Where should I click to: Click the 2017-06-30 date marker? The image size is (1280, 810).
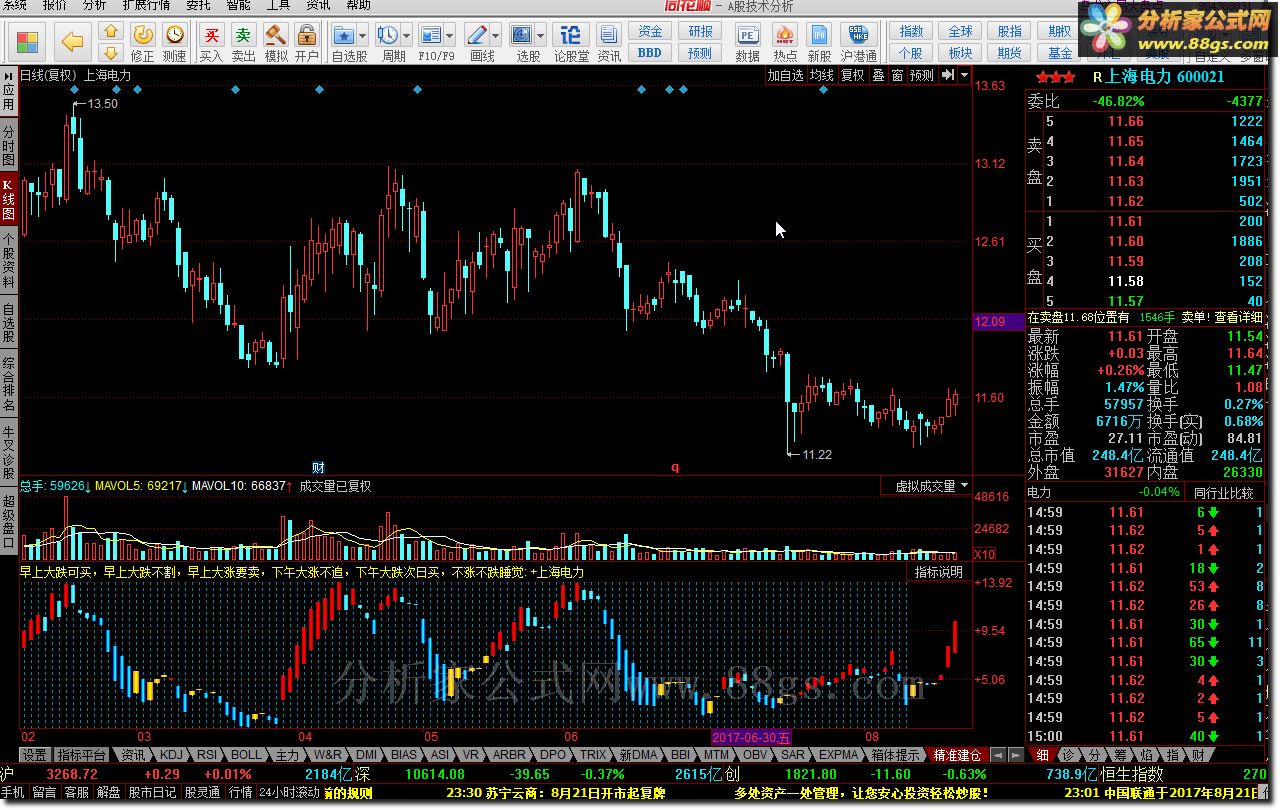(x=754, y=738)
